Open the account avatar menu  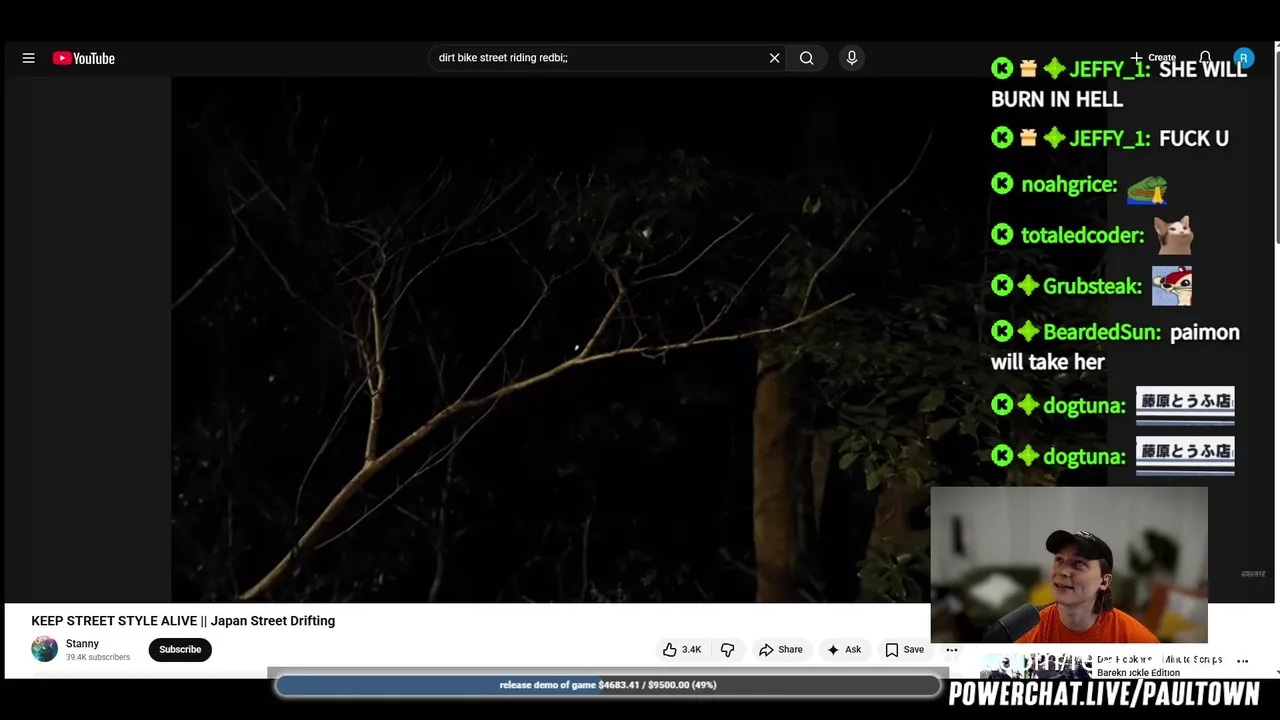(1243, 58)
